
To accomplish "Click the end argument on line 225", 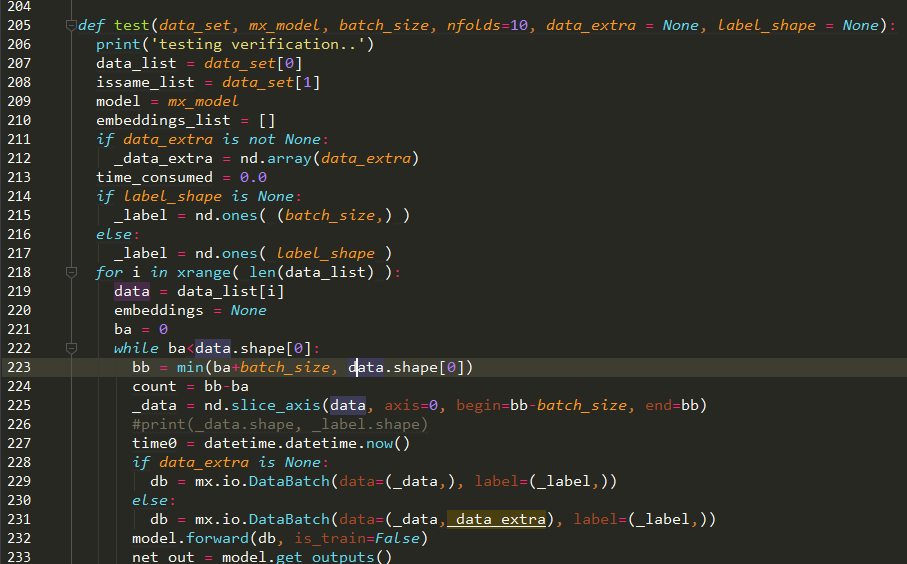I will (658, 406).
